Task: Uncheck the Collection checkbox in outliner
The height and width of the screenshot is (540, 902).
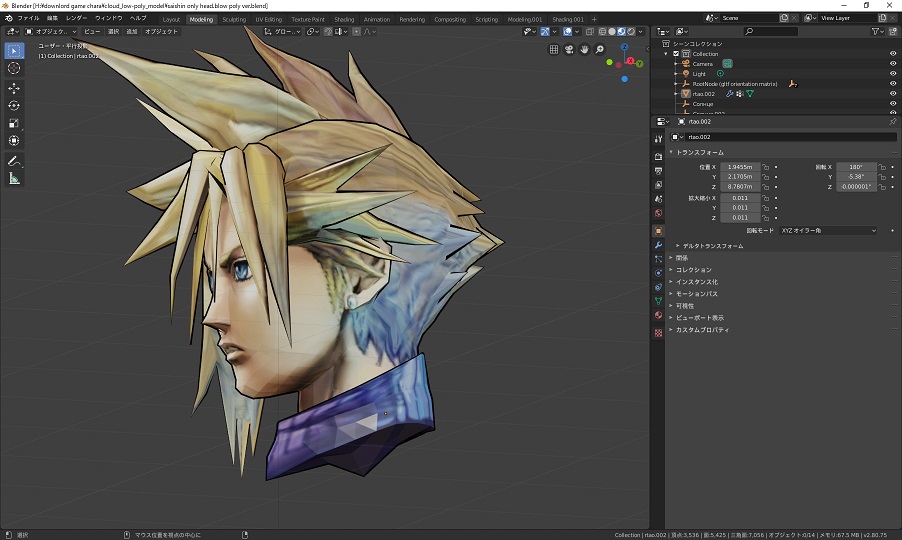Action: click(676, 54)
